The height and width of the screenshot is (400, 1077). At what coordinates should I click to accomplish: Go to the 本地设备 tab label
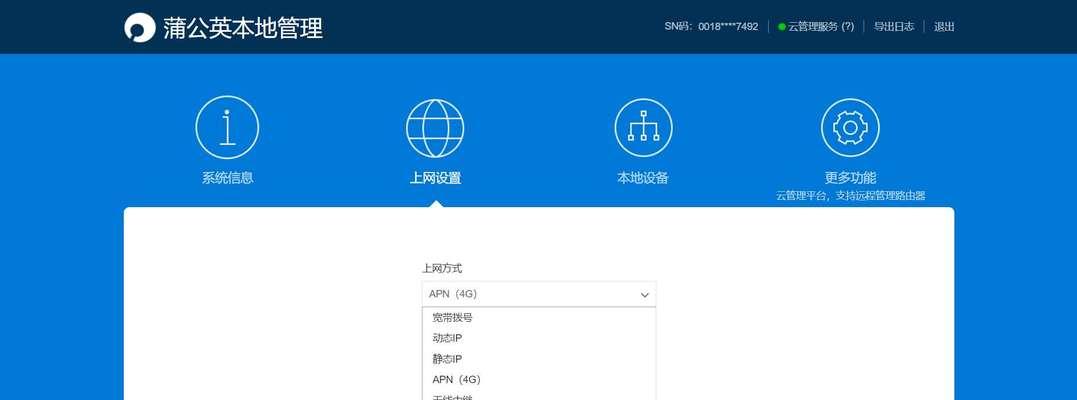click(642, 178)
